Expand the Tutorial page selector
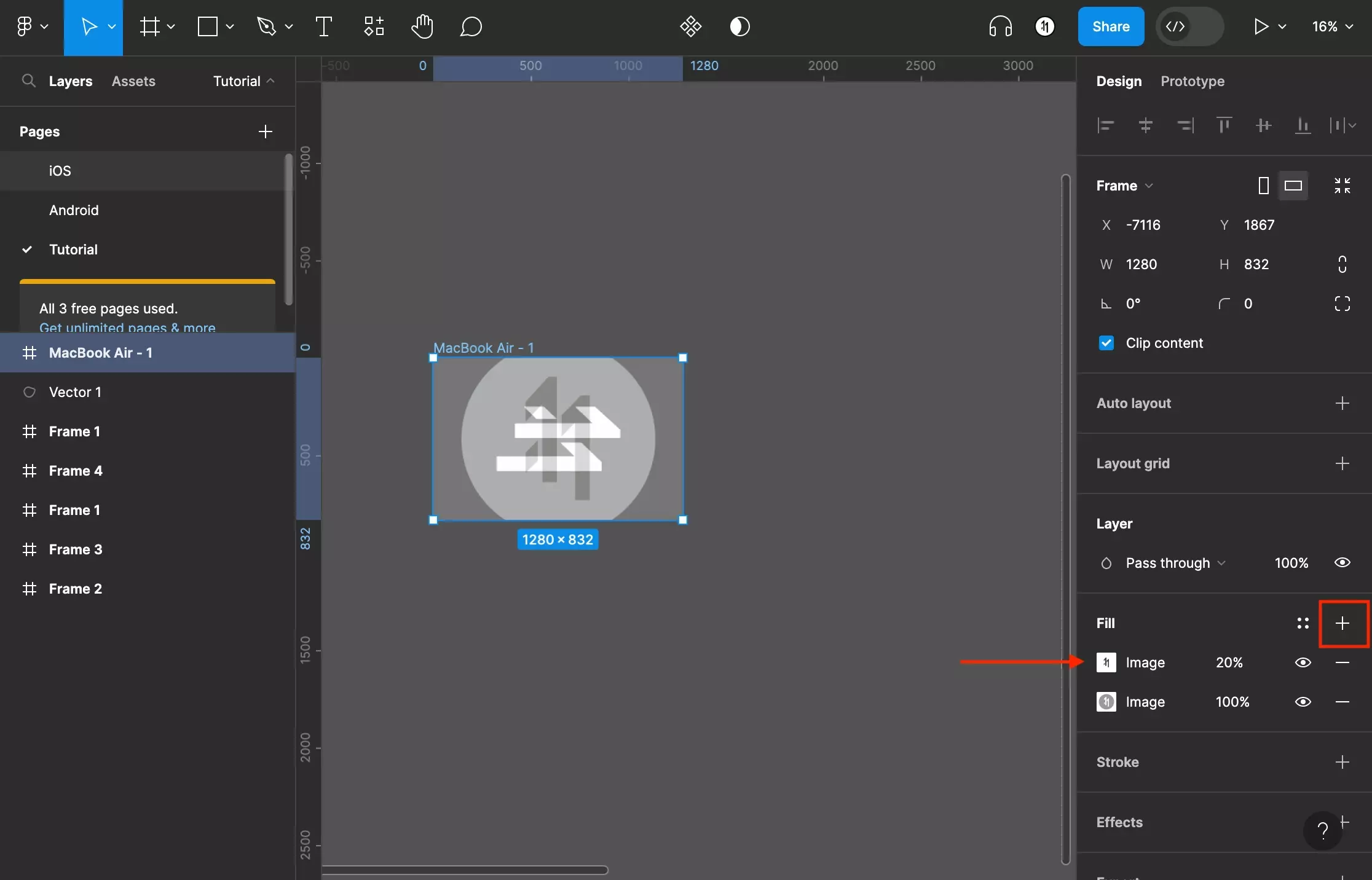 point(243,81)
